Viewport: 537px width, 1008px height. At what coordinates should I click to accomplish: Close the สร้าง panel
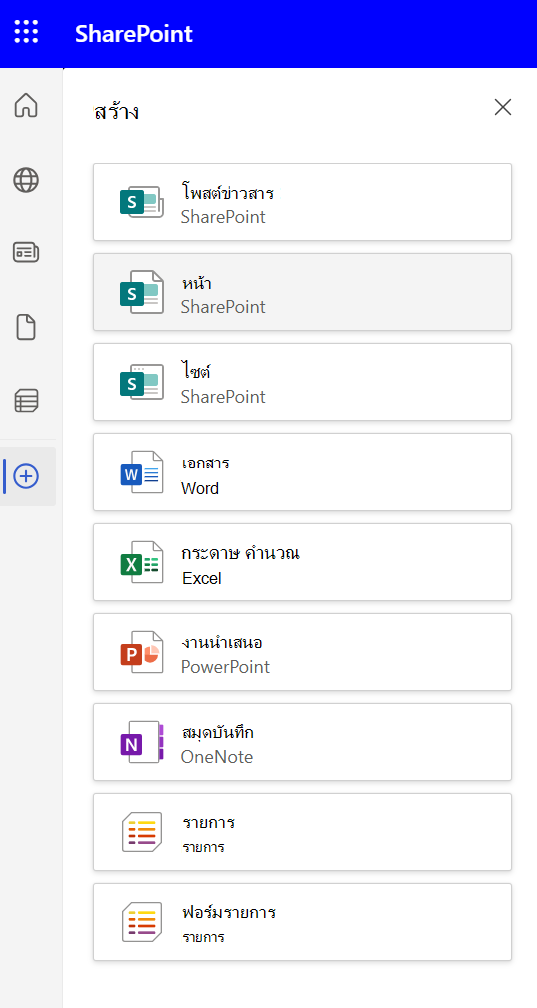coord(503,107)
